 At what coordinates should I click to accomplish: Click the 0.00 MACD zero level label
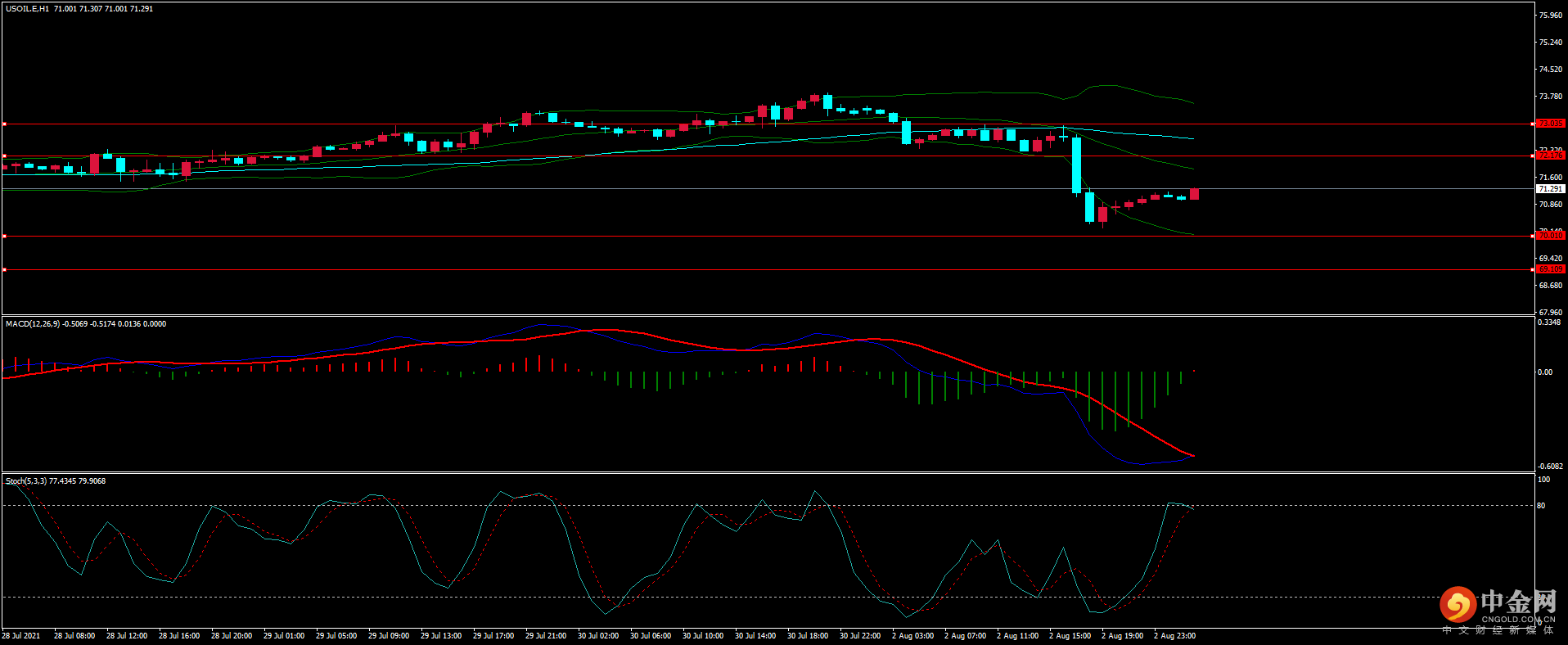point(1544,372)
